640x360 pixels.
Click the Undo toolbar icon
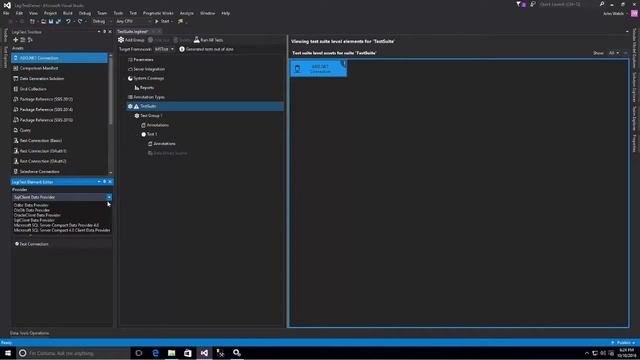pyautogui.click(x=68, y=21)
